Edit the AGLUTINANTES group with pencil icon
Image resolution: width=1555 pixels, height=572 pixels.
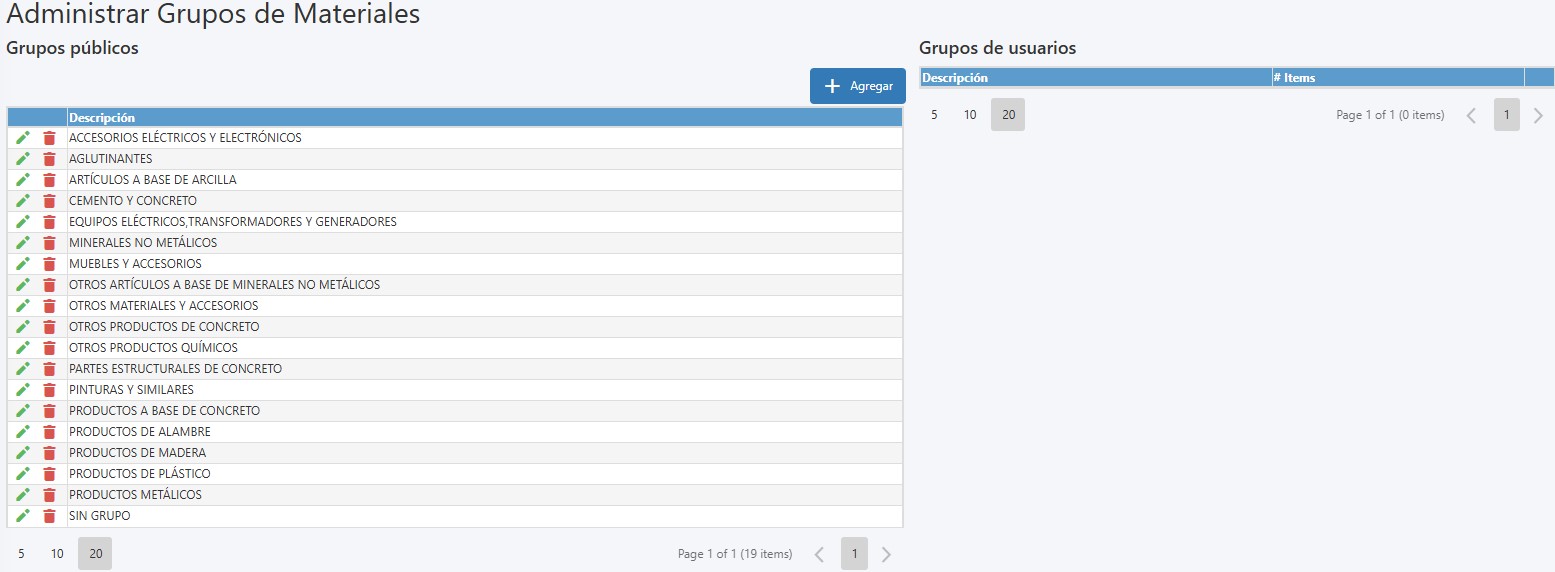(x=22, y=159)
